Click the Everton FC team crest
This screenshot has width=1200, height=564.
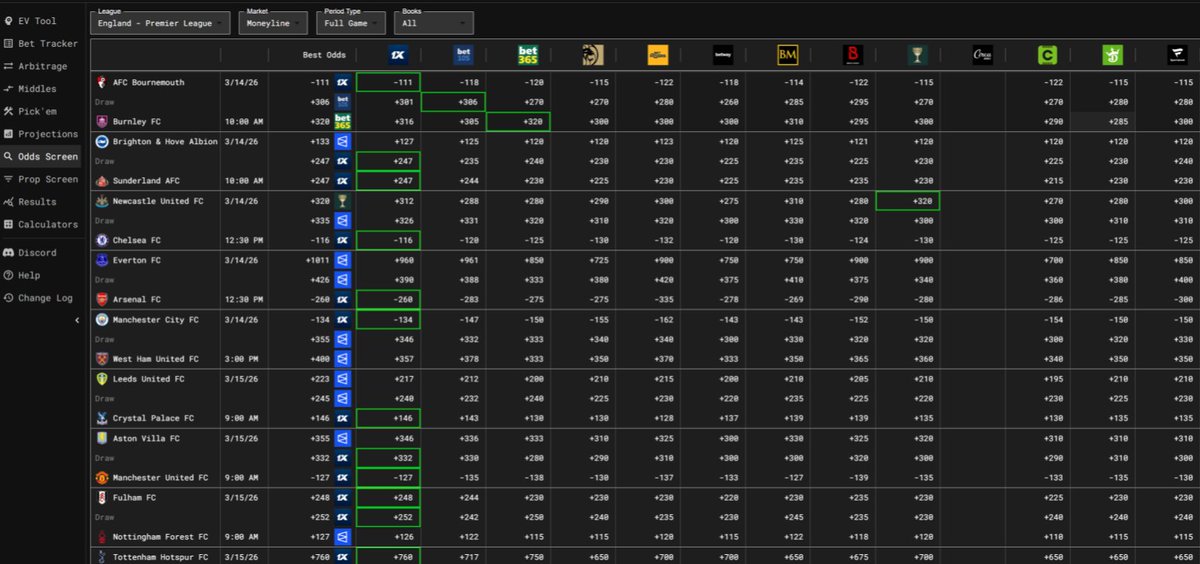(x=101, y=260)
